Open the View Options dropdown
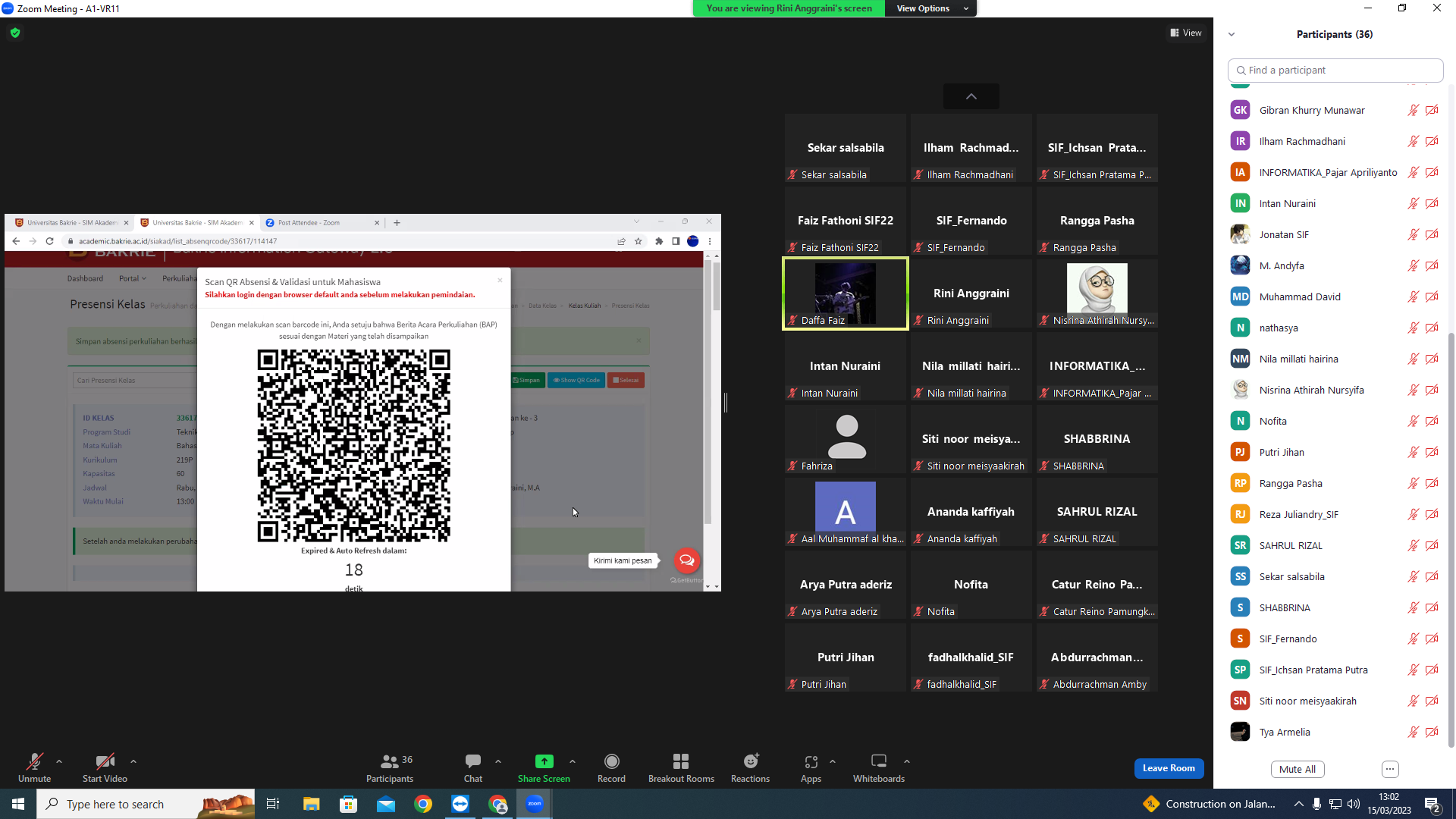Image resolution: width=1456 pixels, height=819 pixels. click(930, 8)
